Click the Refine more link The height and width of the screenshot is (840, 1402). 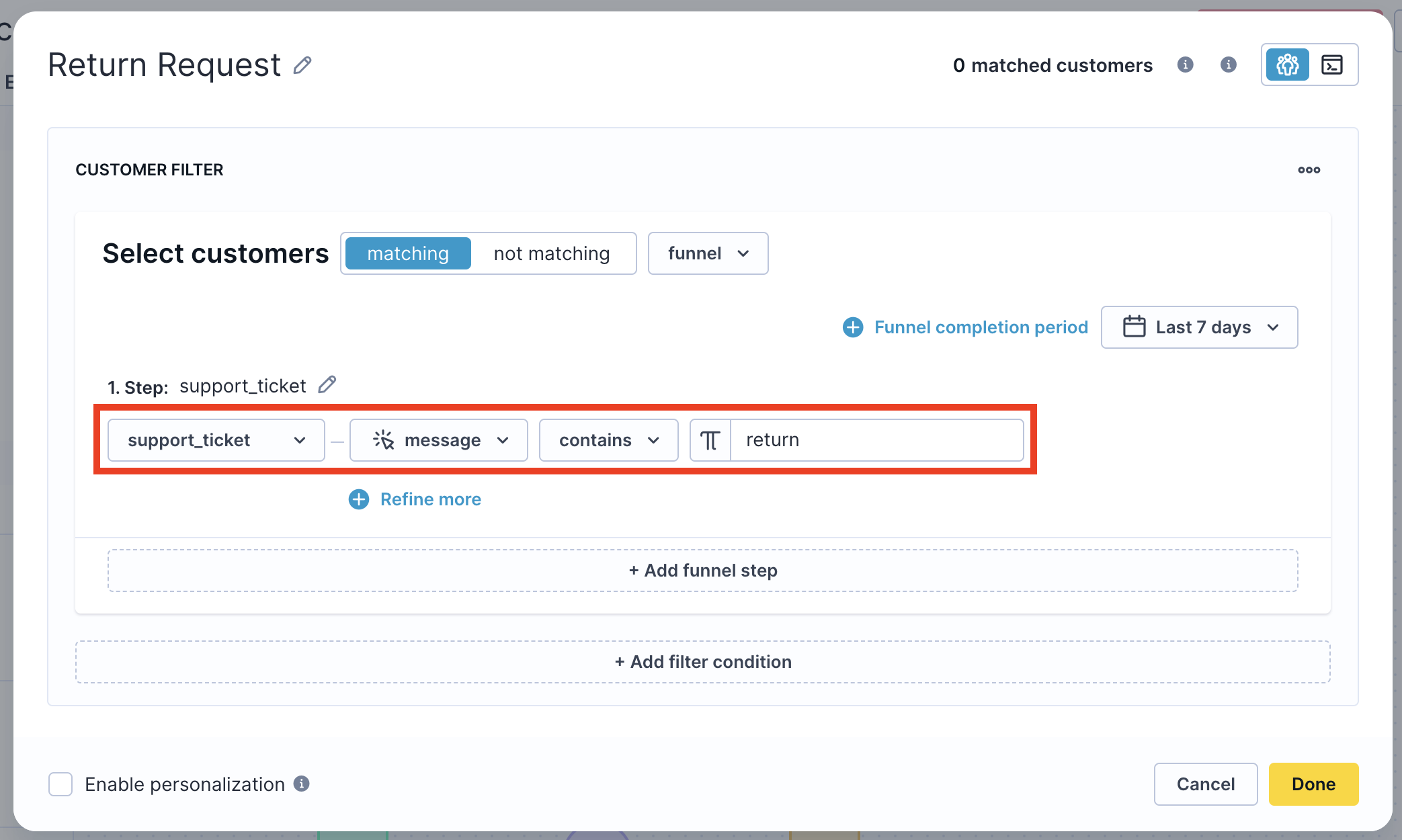pos(430,499)
